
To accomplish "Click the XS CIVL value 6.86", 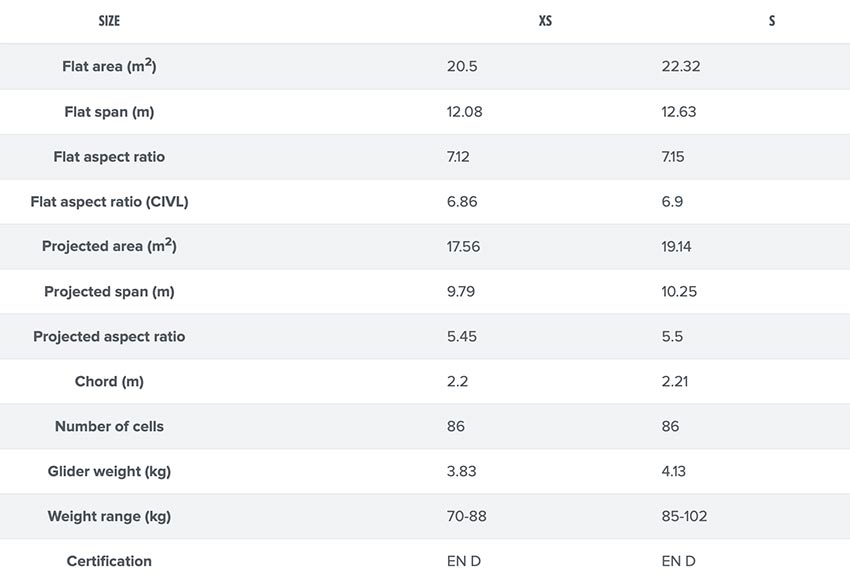I will coord(462,202).
